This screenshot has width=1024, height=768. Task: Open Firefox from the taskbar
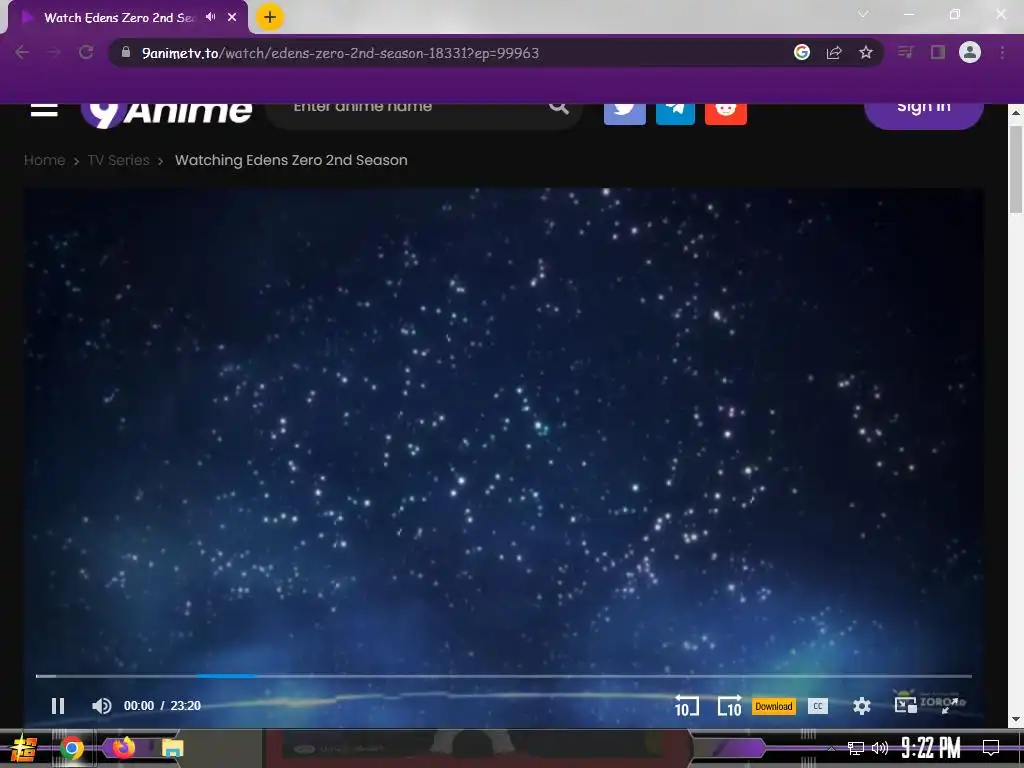pyautogui.click(x=123, y=747)
